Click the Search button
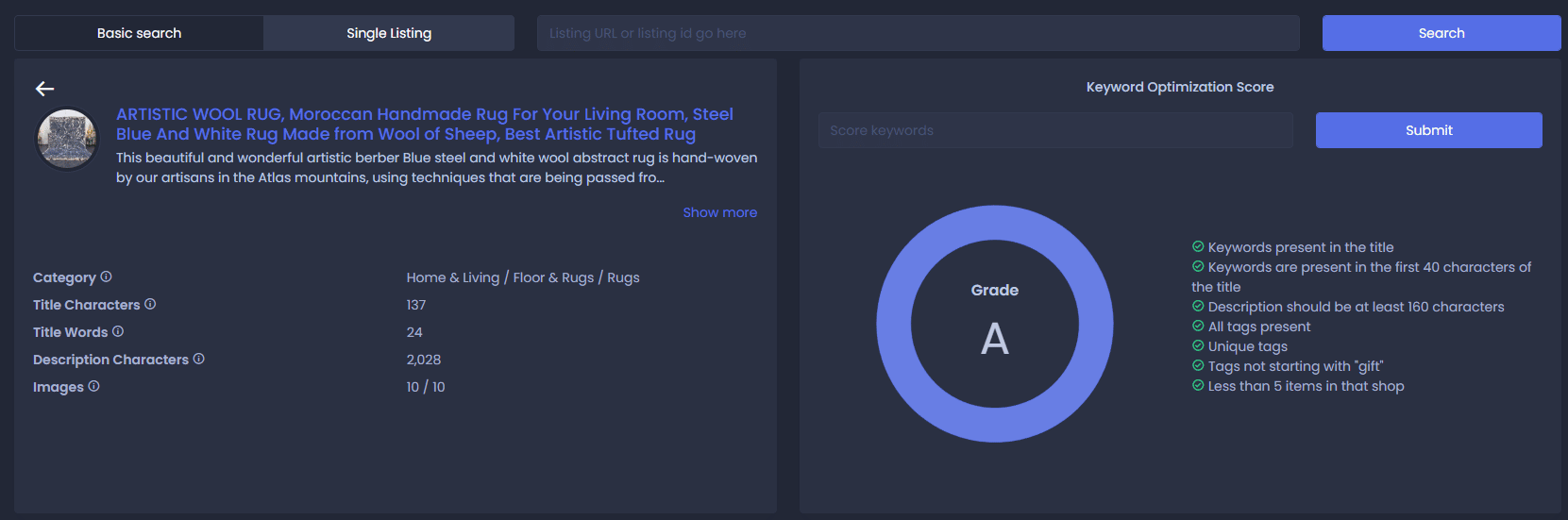This screenshot has width=1568, height=520. (1442, 33)
